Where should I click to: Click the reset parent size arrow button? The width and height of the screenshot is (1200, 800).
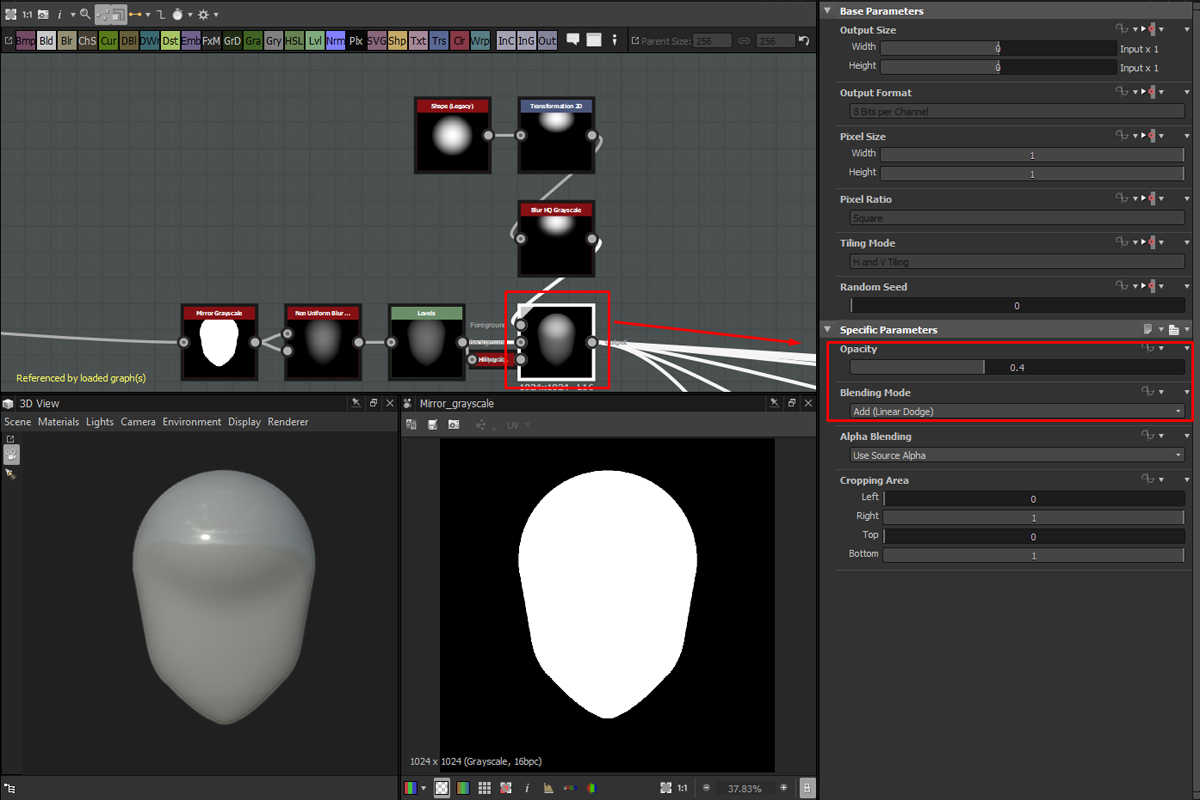tap(804, 41)
